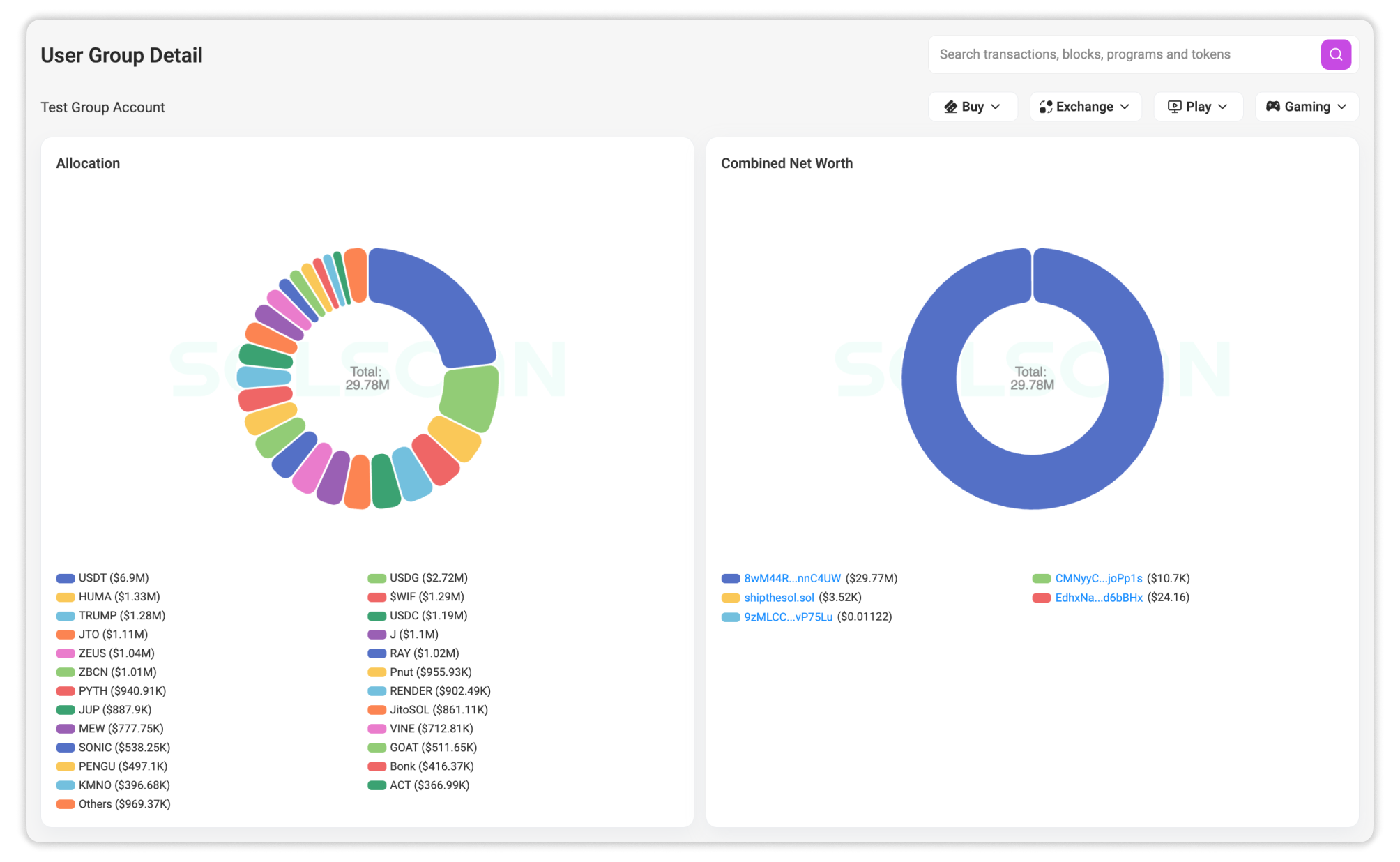Click the Play monitor icon

coord(1174,107)
